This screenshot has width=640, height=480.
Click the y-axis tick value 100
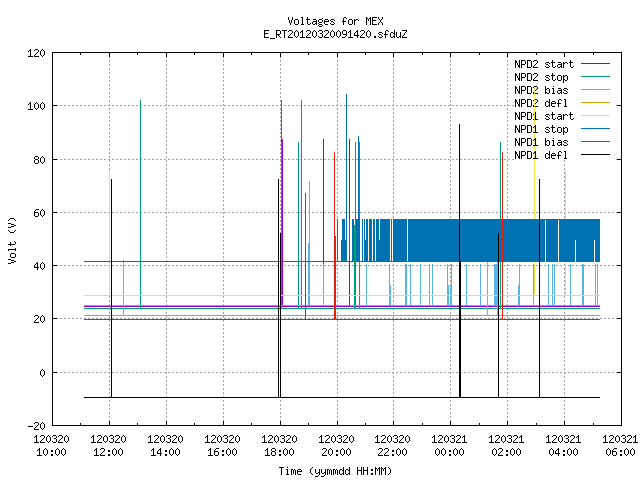coord(36,106)
